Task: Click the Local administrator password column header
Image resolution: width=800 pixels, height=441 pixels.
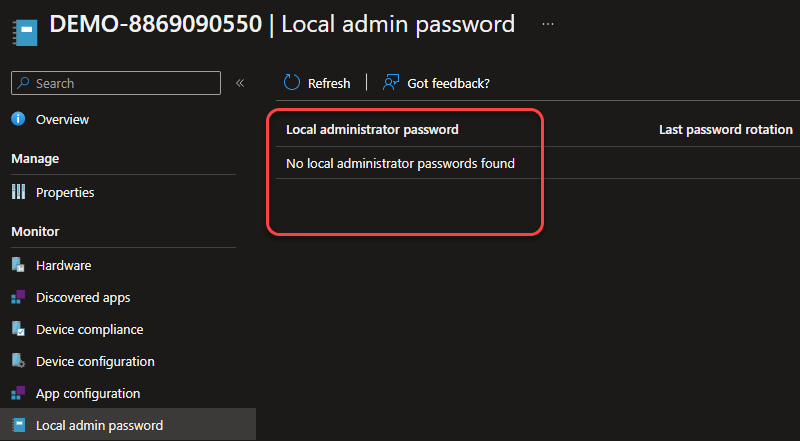Action: (x=372, y=129)
